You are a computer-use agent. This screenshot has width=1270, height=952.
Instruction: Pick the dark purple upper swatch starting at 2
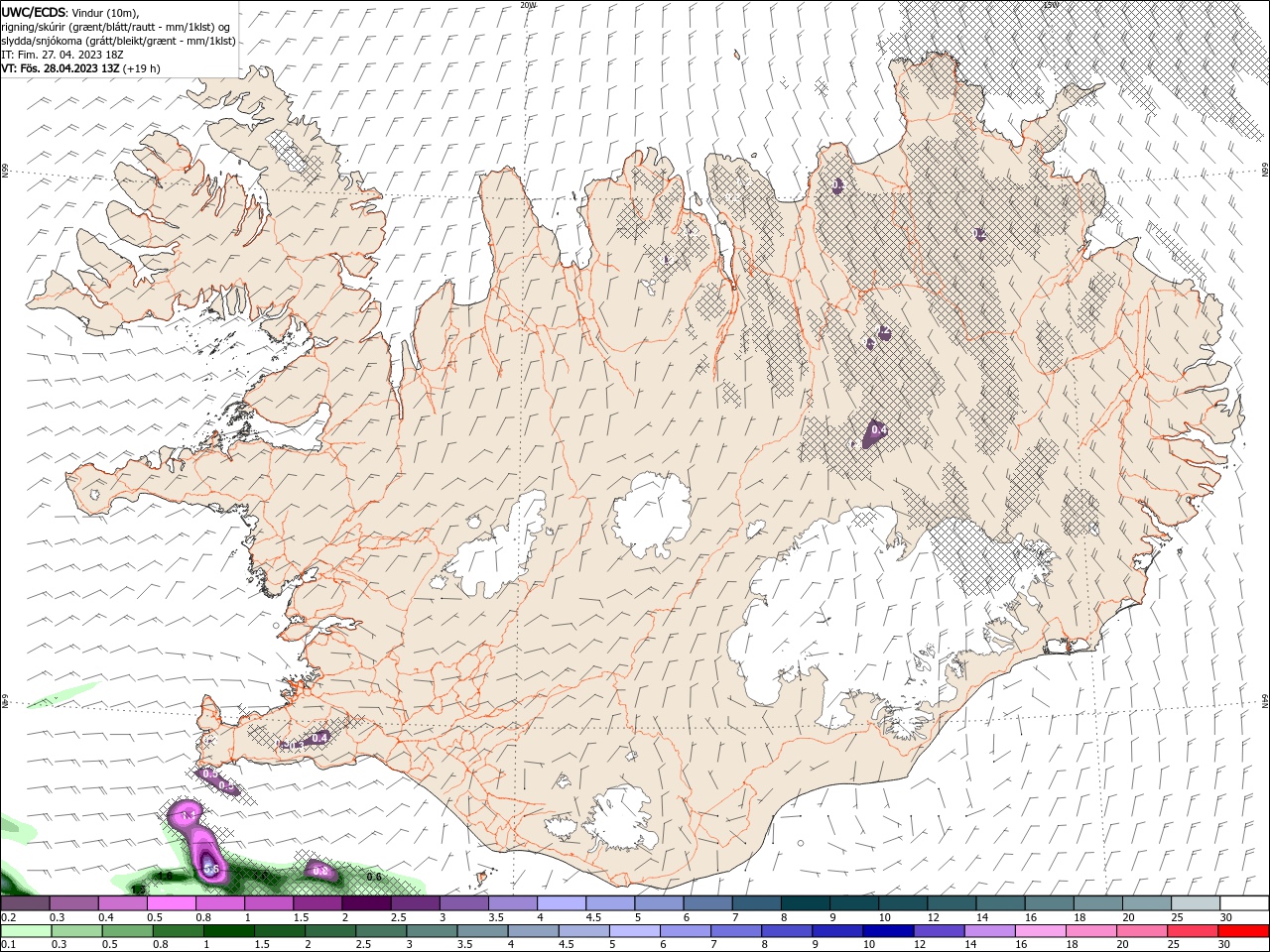point(366,904)
